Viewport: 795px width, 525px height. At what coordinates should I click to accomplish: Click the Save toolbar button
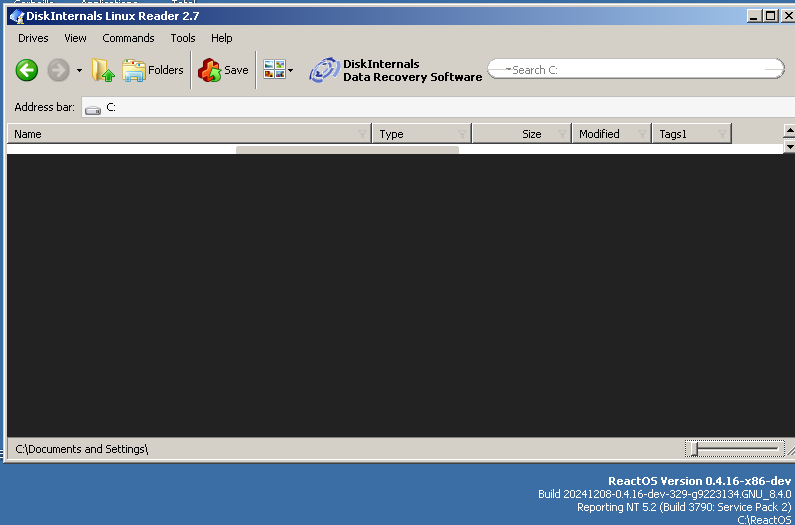223,70
